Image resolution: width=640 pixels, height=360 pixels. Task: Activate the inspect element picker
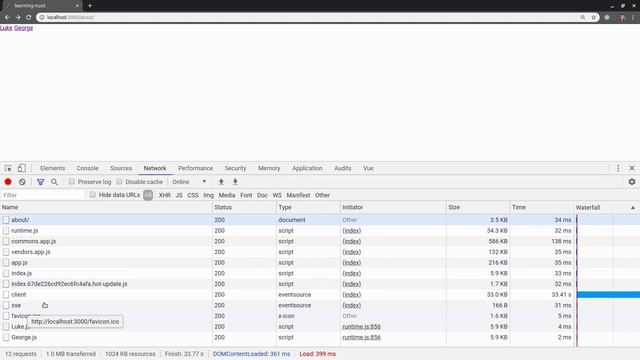coord(8,168)
